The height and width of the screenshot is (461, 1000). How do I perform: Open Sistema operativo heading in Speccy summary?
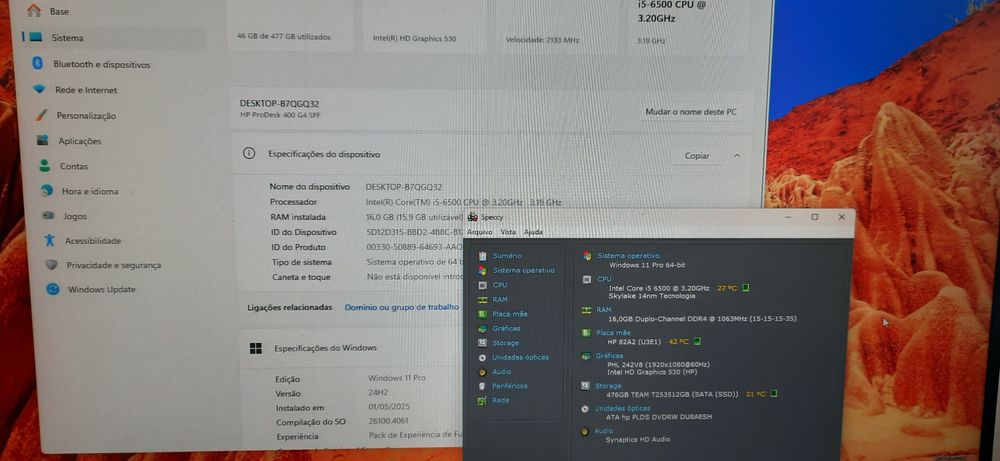(x=628, y=256)
